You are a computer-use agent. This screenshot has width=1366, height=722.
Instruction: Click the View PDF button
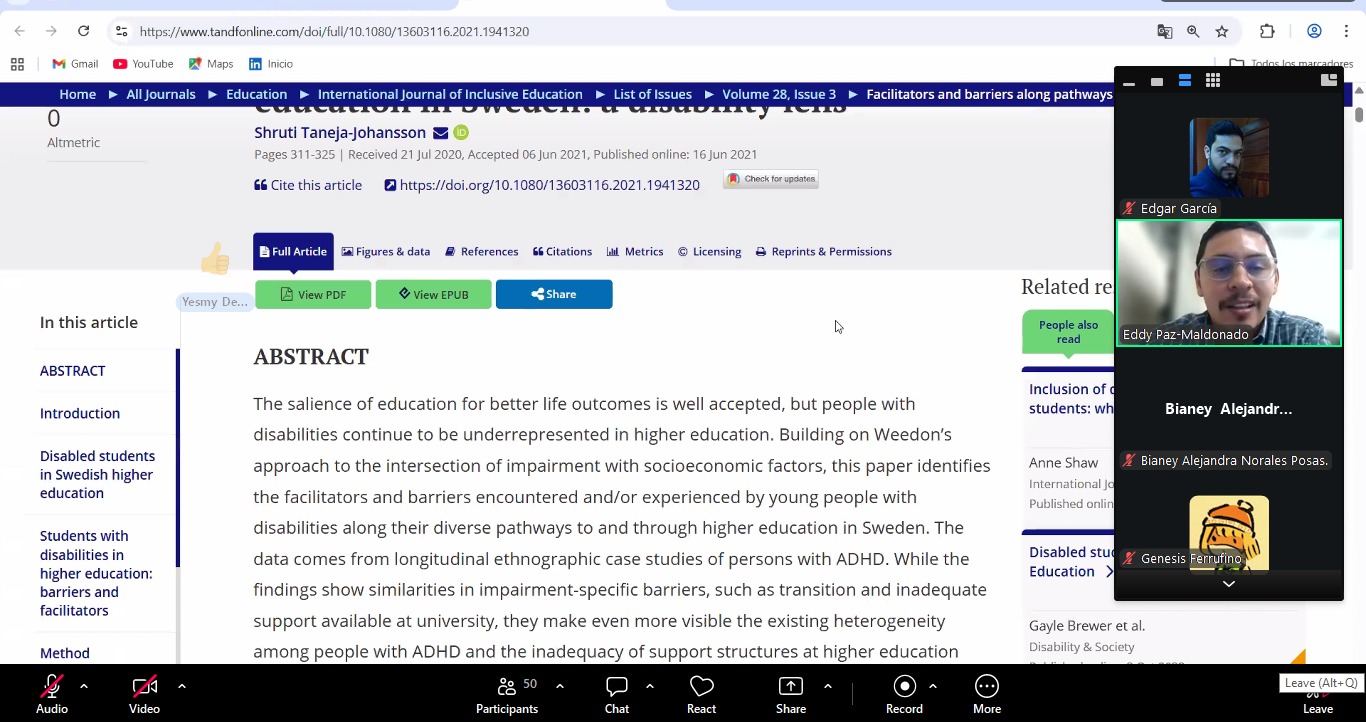click(313, 295)
